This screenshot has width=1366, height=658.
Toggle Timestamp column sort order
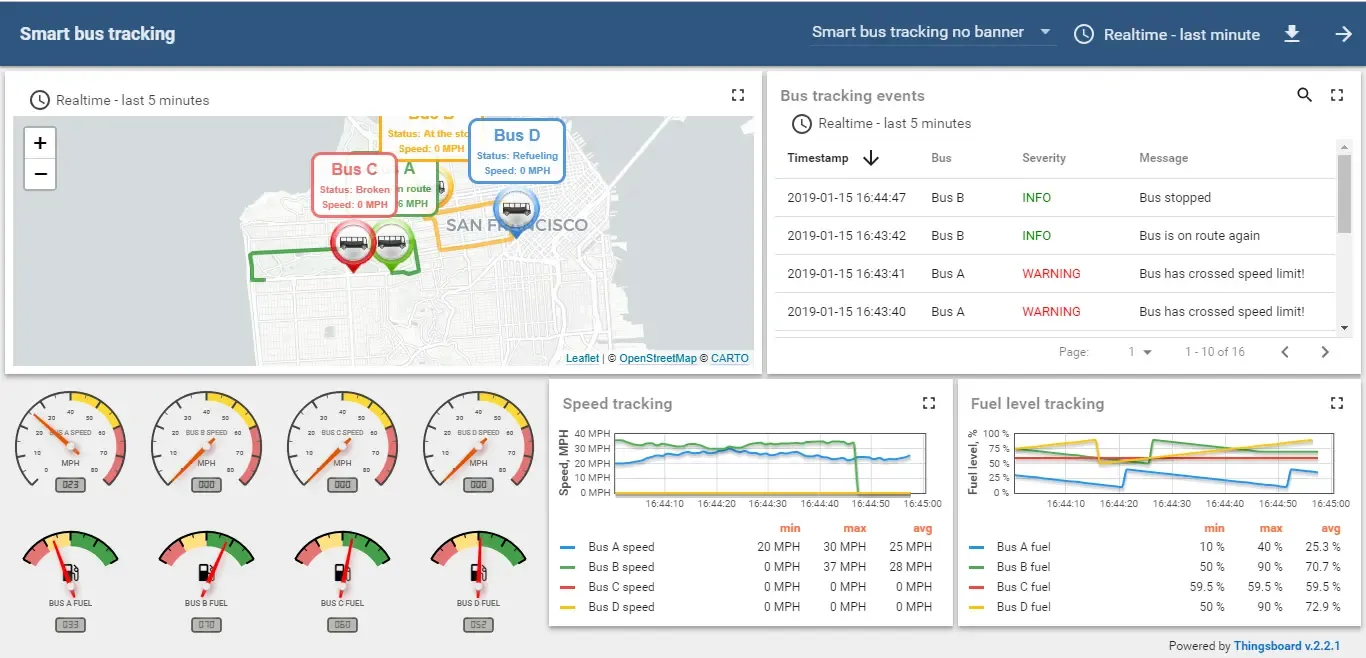pyautogui.click(x=869, y=158)
